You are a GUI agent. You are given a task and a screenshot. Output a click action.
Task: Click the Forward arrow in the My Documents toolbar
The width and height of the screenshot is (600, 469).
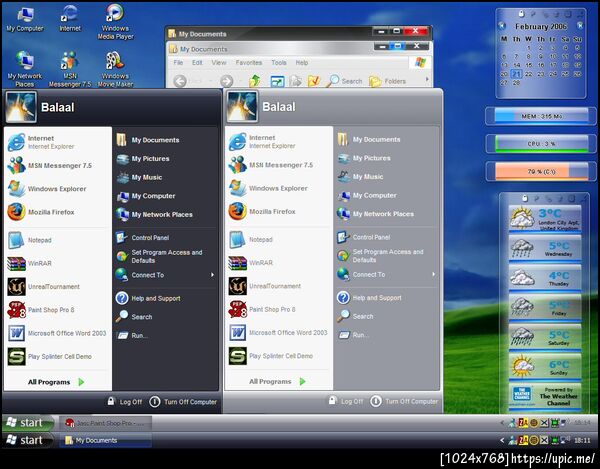pyautogui.click(x=227, y=81)
